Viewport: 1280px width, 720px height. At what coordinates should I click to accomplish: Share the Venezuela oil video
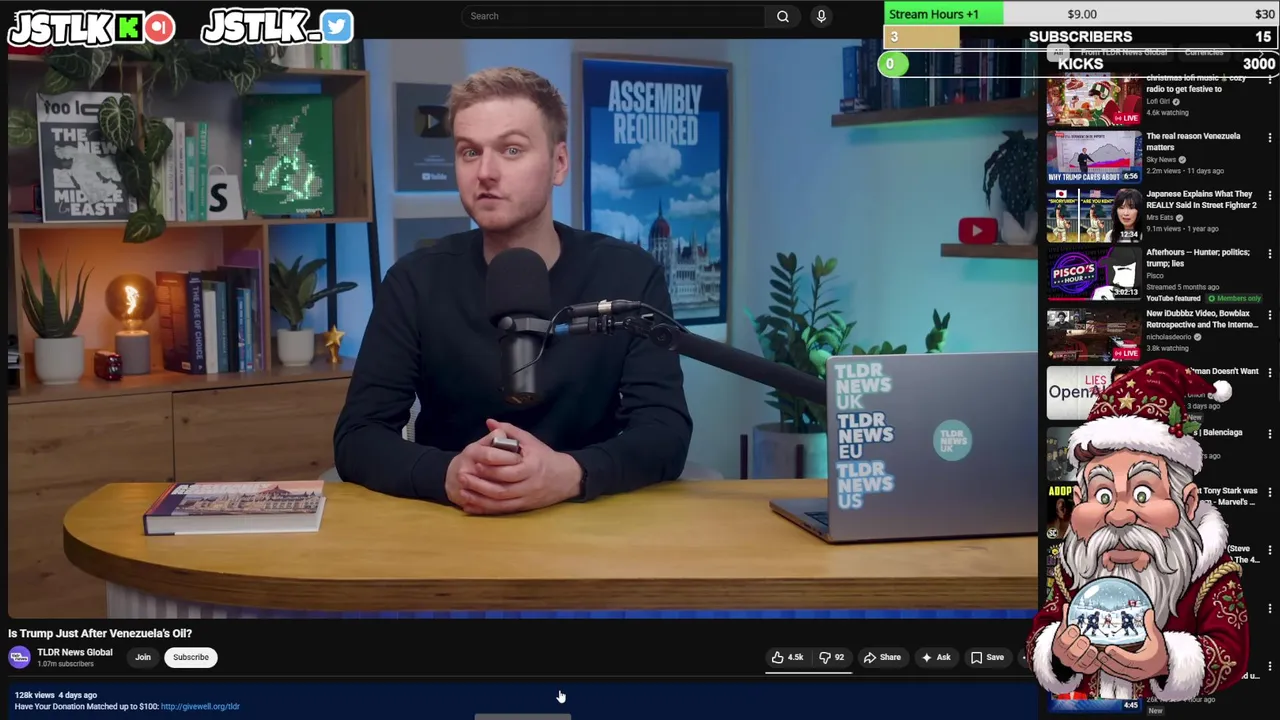(x=882, y=657)
